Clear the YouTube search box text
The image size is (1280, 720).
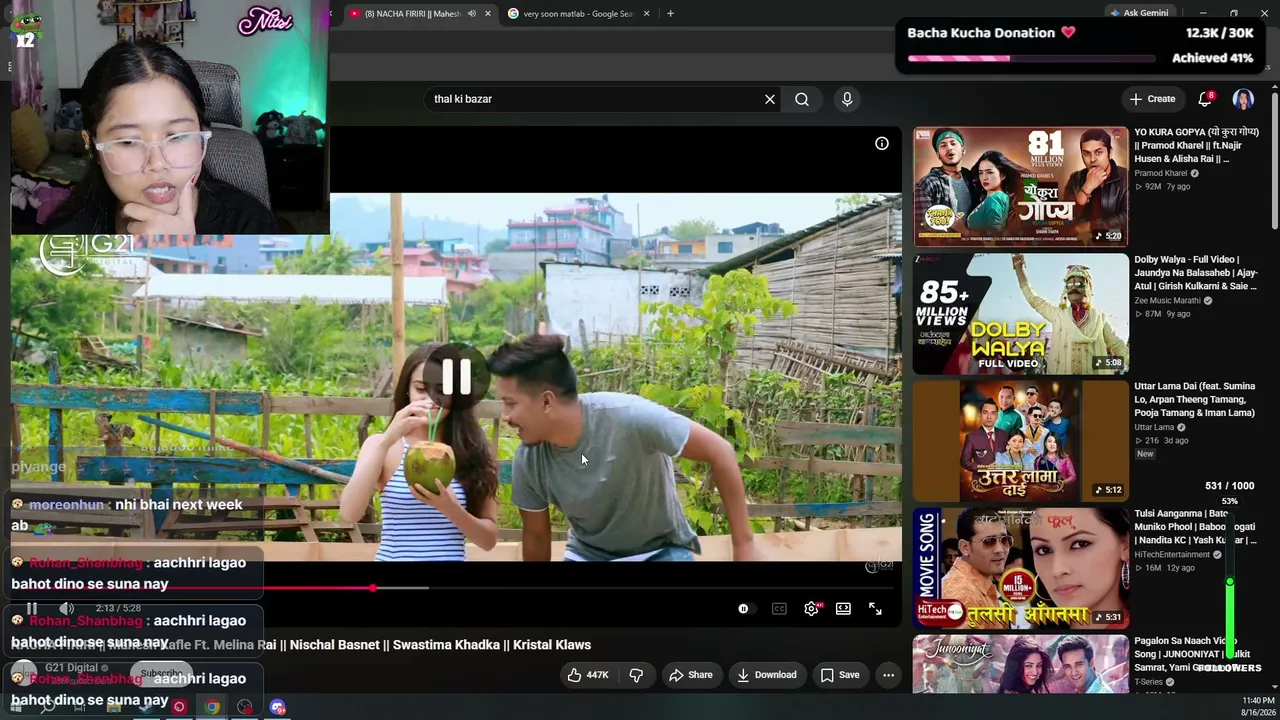pos(770,99)
